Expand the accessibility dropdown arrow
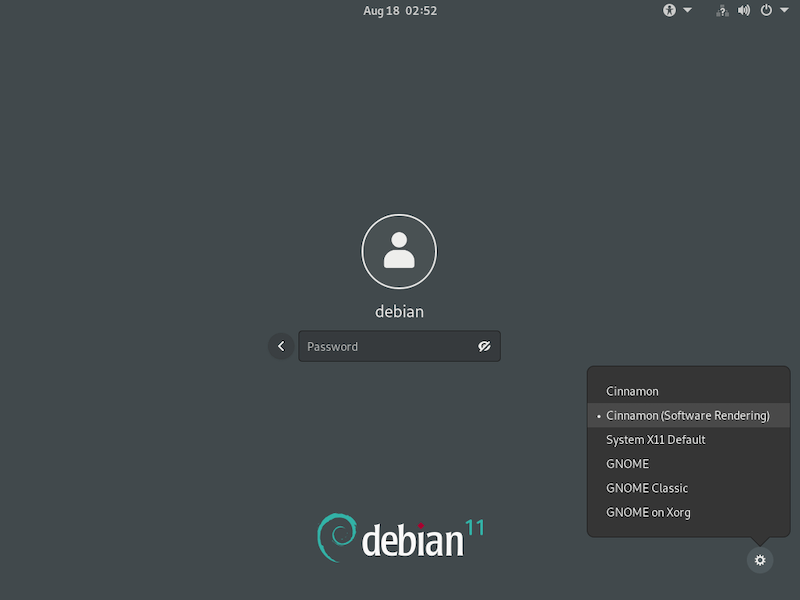The image size is (800, 600). pyautogui.click(x=687, y=10)
